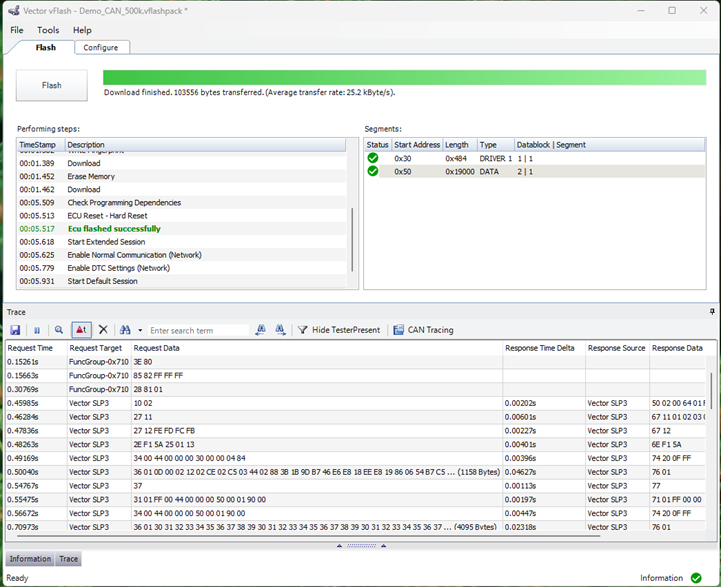Viewport: 721px width, 587px height.
Task: Pin the Trace panel
Action: tap(712, 312)
